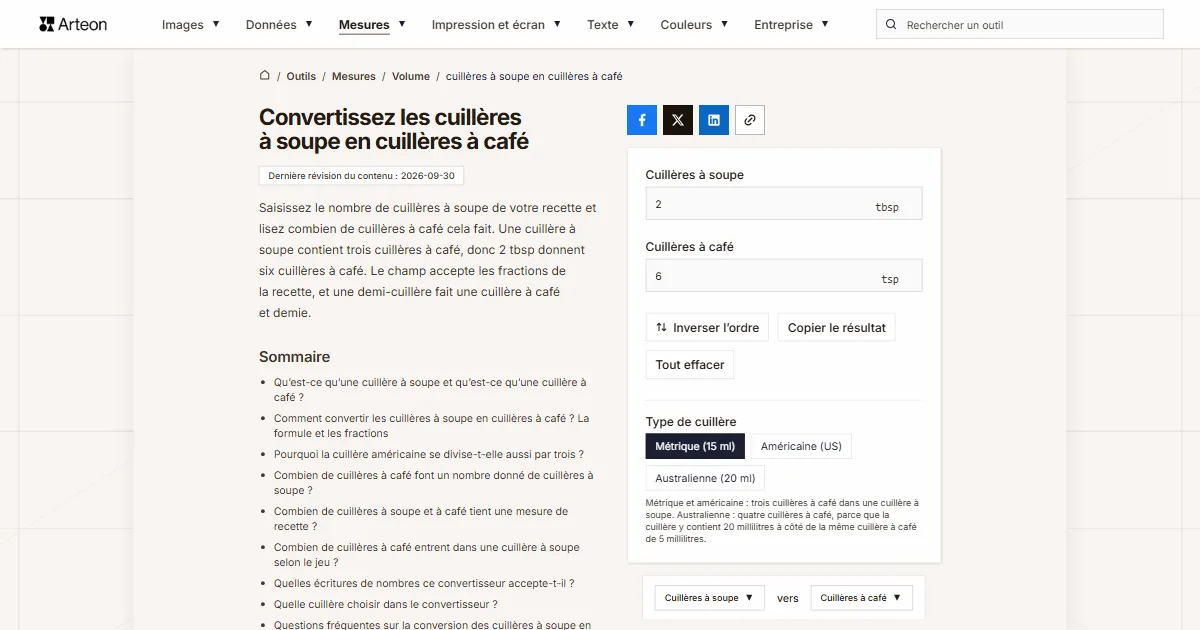Click Copier le résultat button
The width and height of the screenshot is (1200, 630).
point(837,327)
